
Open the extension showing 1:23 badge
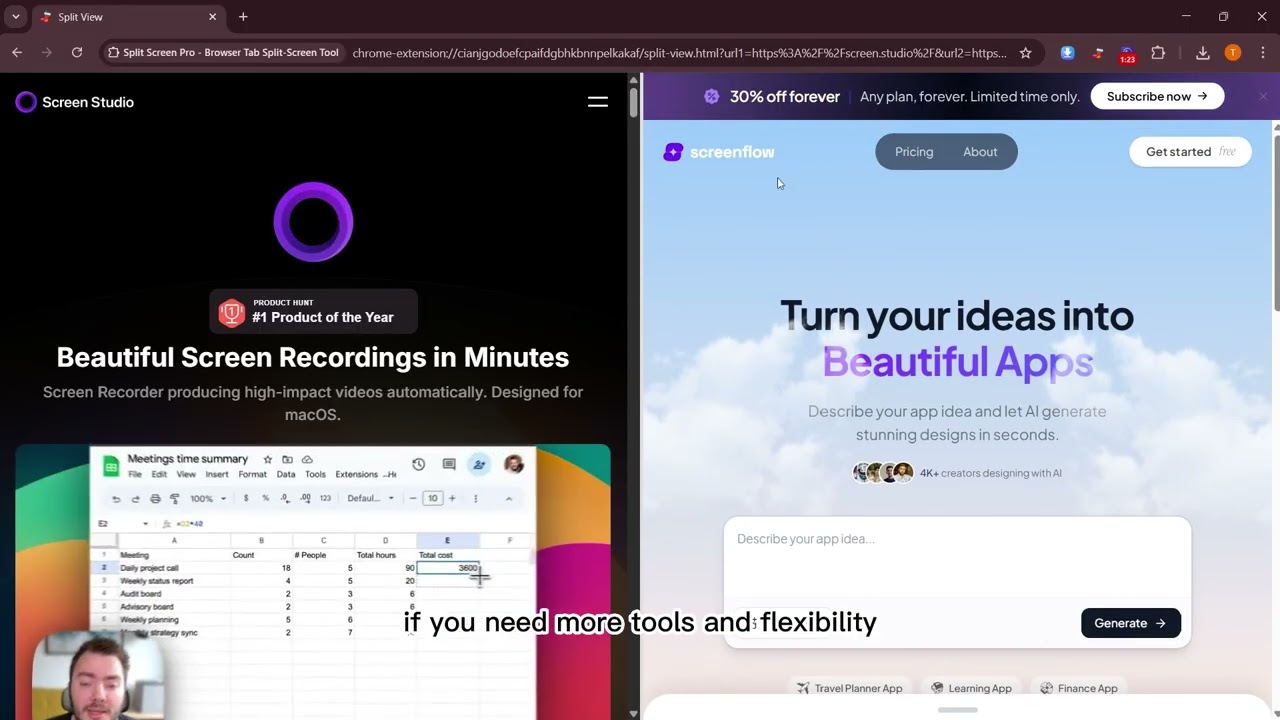pyautogui.click(x=1127, y=54)
